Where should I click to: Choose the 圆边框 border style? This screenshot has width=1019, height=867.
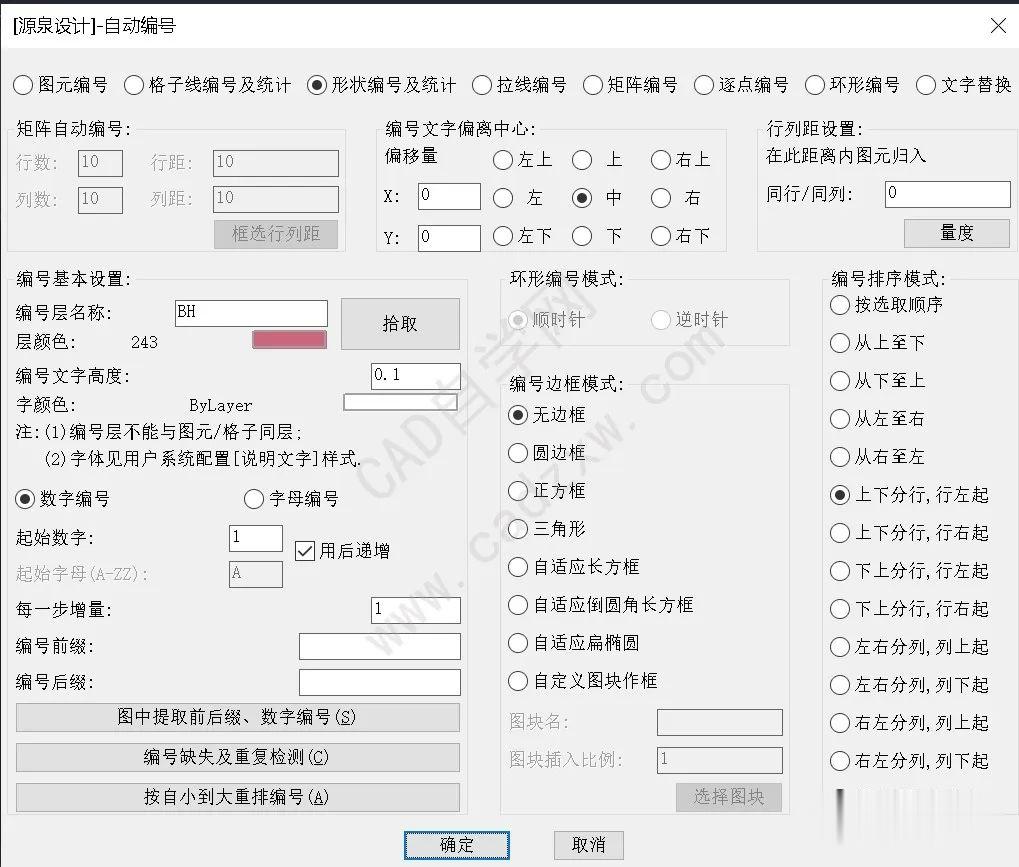[x=517, y=453]
